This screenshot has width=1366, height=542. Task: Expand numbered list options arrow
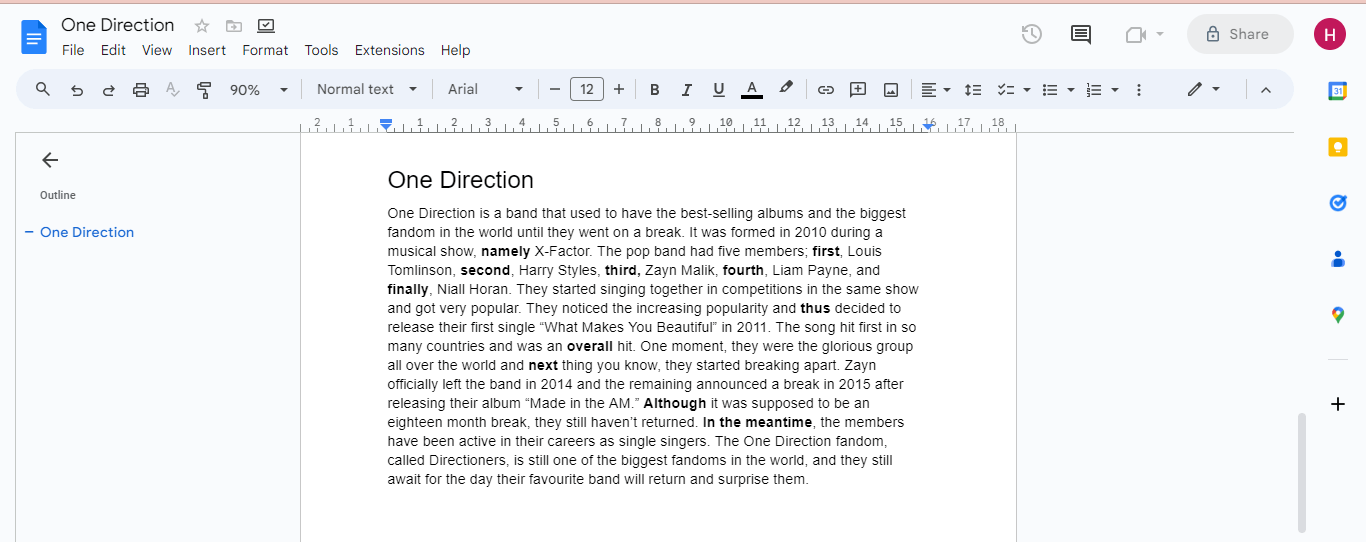coord(1115,90)
